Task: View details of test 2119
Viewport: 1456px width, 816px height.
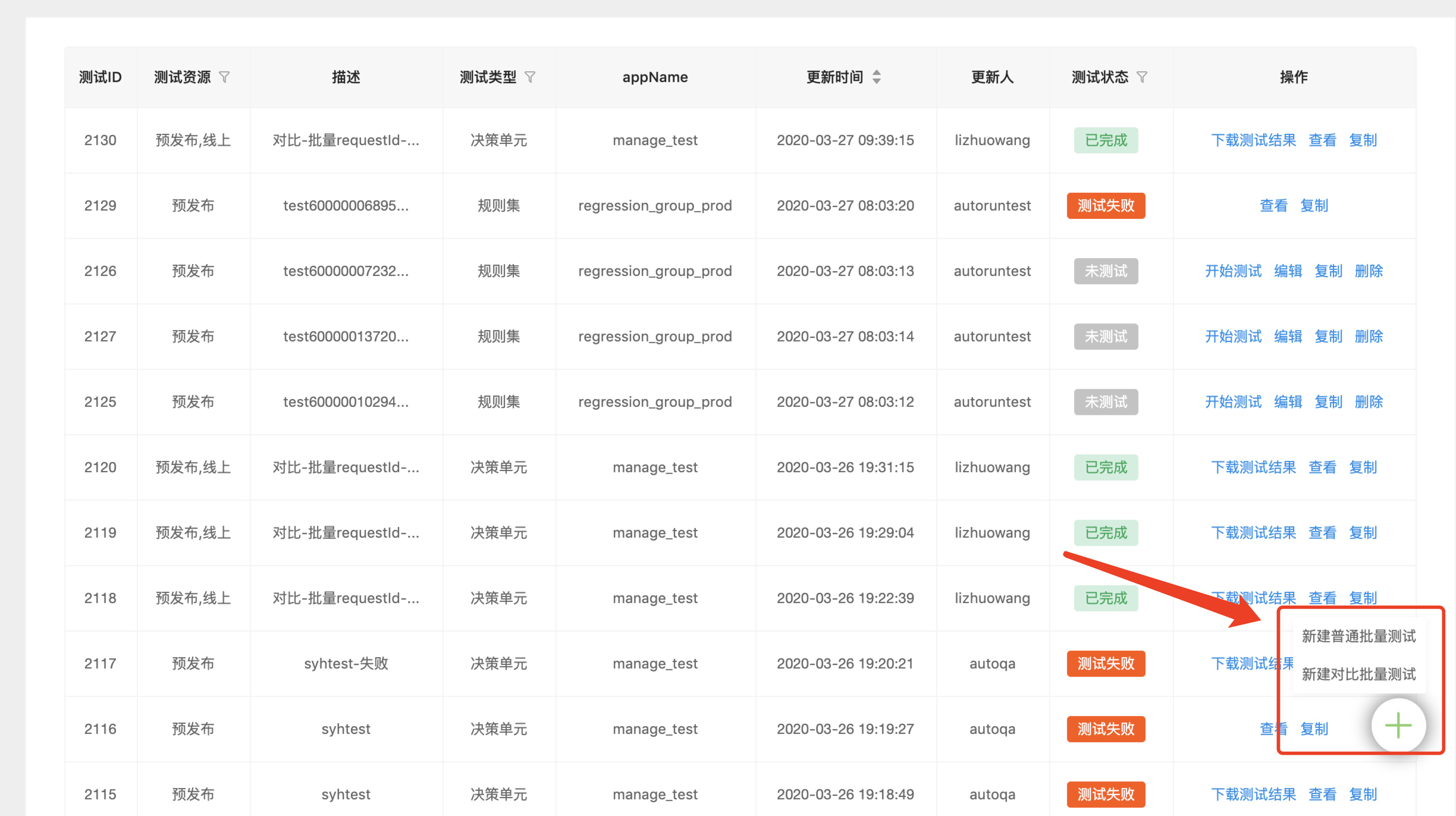Action: (1322, 533)
